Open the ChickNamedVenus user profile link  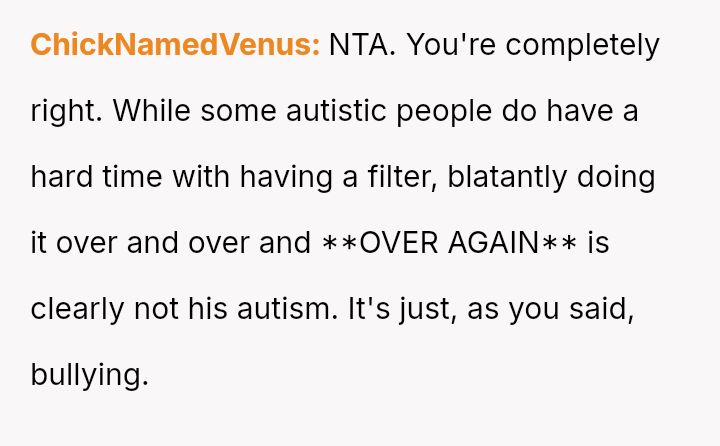click(175, 46)
